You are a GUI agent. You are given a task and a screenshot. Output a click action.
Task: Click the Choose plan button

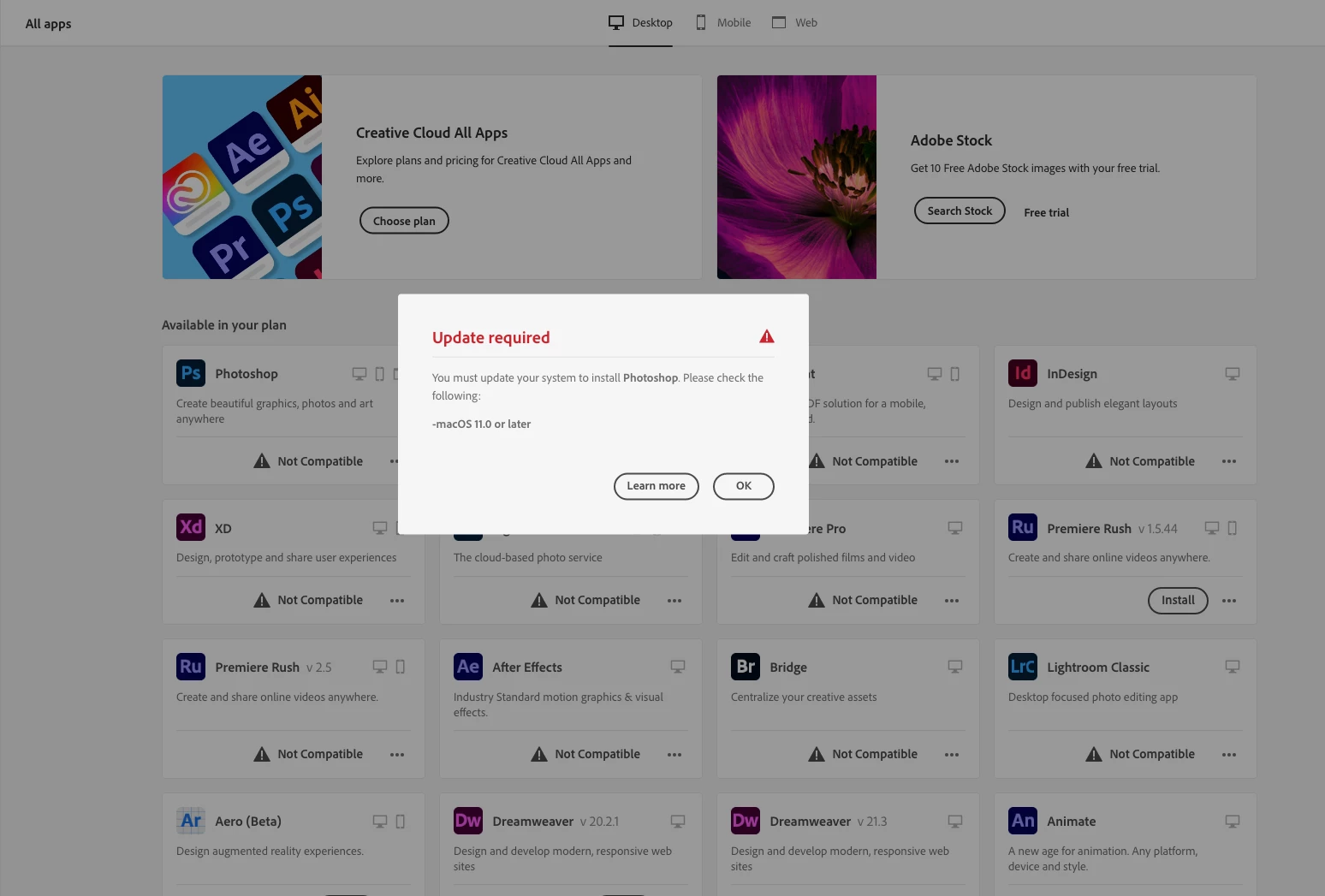click(404, 221)
